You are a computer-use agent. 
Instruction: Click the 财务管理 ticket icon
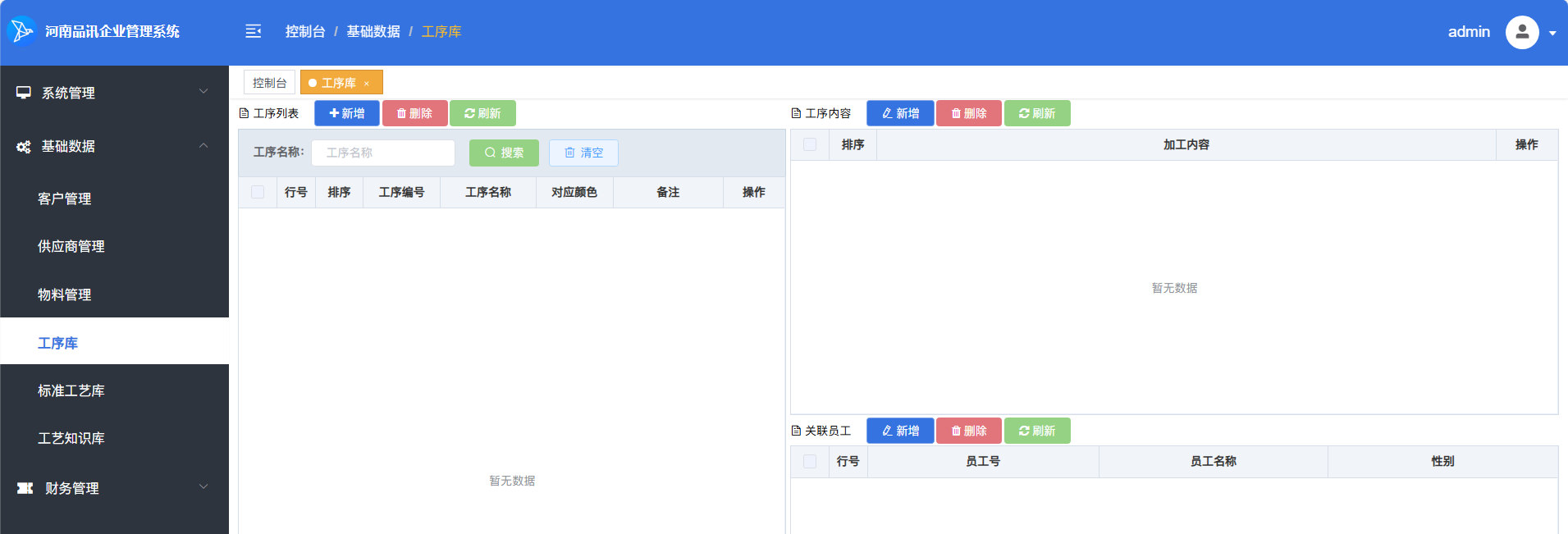coord(25,488)
